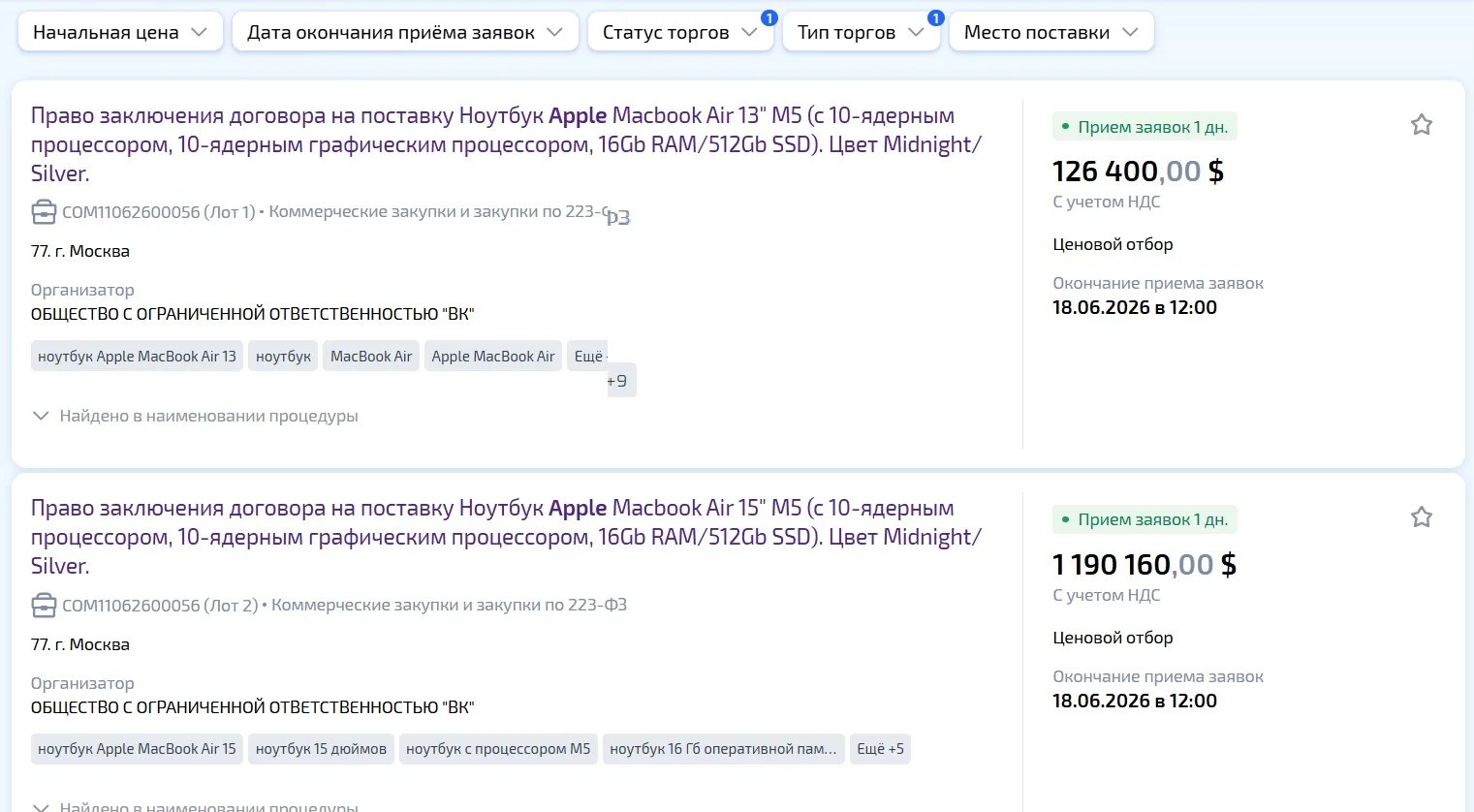This screenshot has width=1474, height=812.
Task: Select the 'ноутбук 15 дюймов' tag
Action: tap(321, 749)
